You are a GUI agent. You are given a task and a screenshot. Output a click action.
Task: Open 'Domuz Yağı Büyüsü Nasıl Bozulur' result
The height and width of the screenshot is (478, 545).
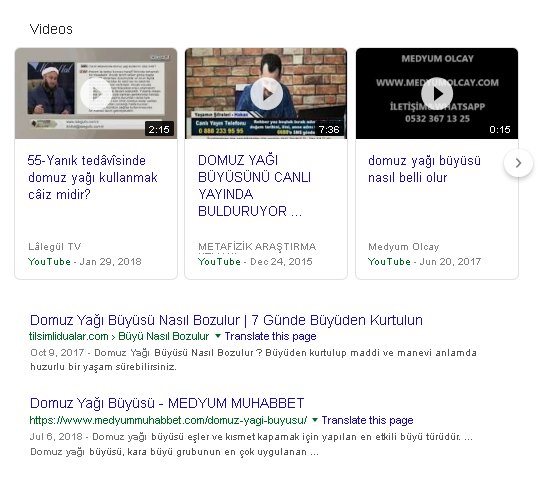226,320
